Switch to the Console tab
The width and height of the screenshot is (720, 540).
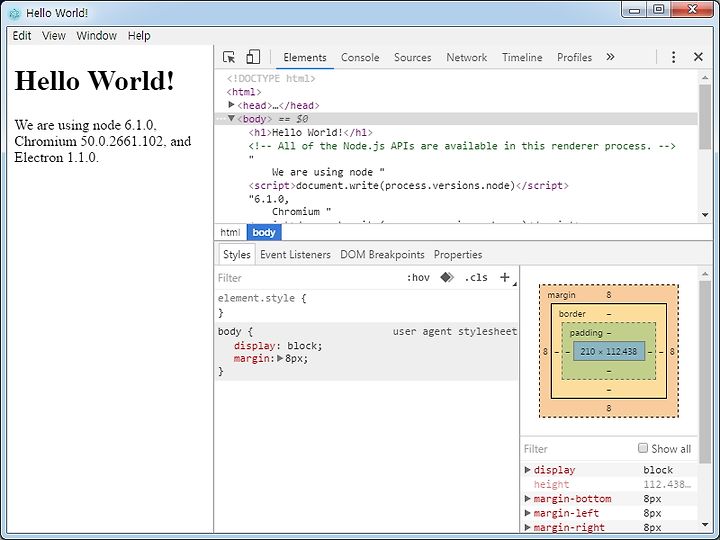tap(360, 57)
